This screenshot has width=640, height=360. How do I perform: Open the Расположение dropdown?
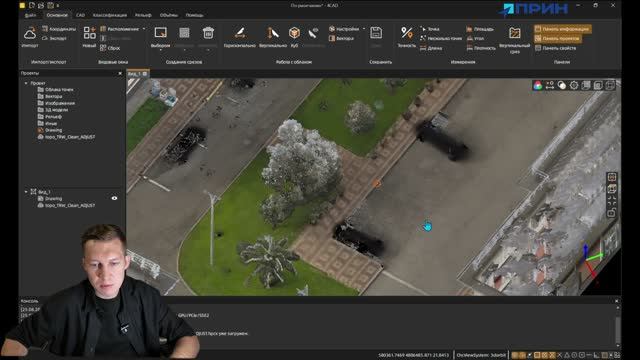pyautogui.click(x=123, y=29)
